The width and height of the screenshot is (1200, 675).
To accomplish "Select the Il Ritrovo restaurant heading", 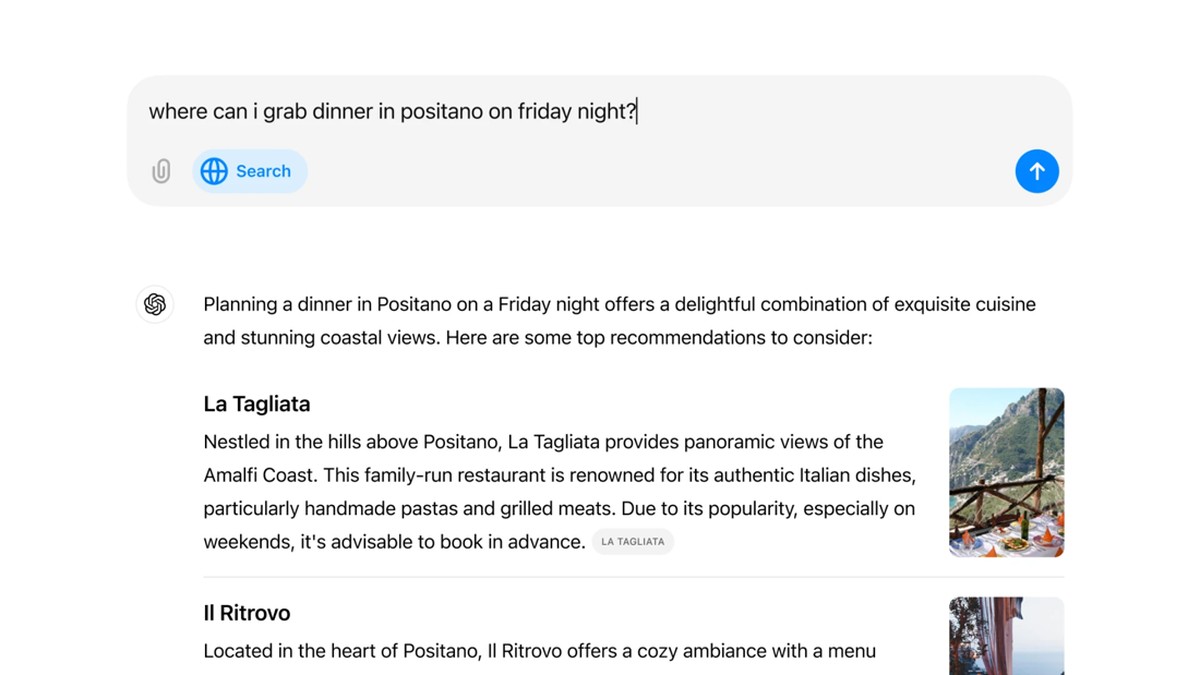I will point(247,613).
